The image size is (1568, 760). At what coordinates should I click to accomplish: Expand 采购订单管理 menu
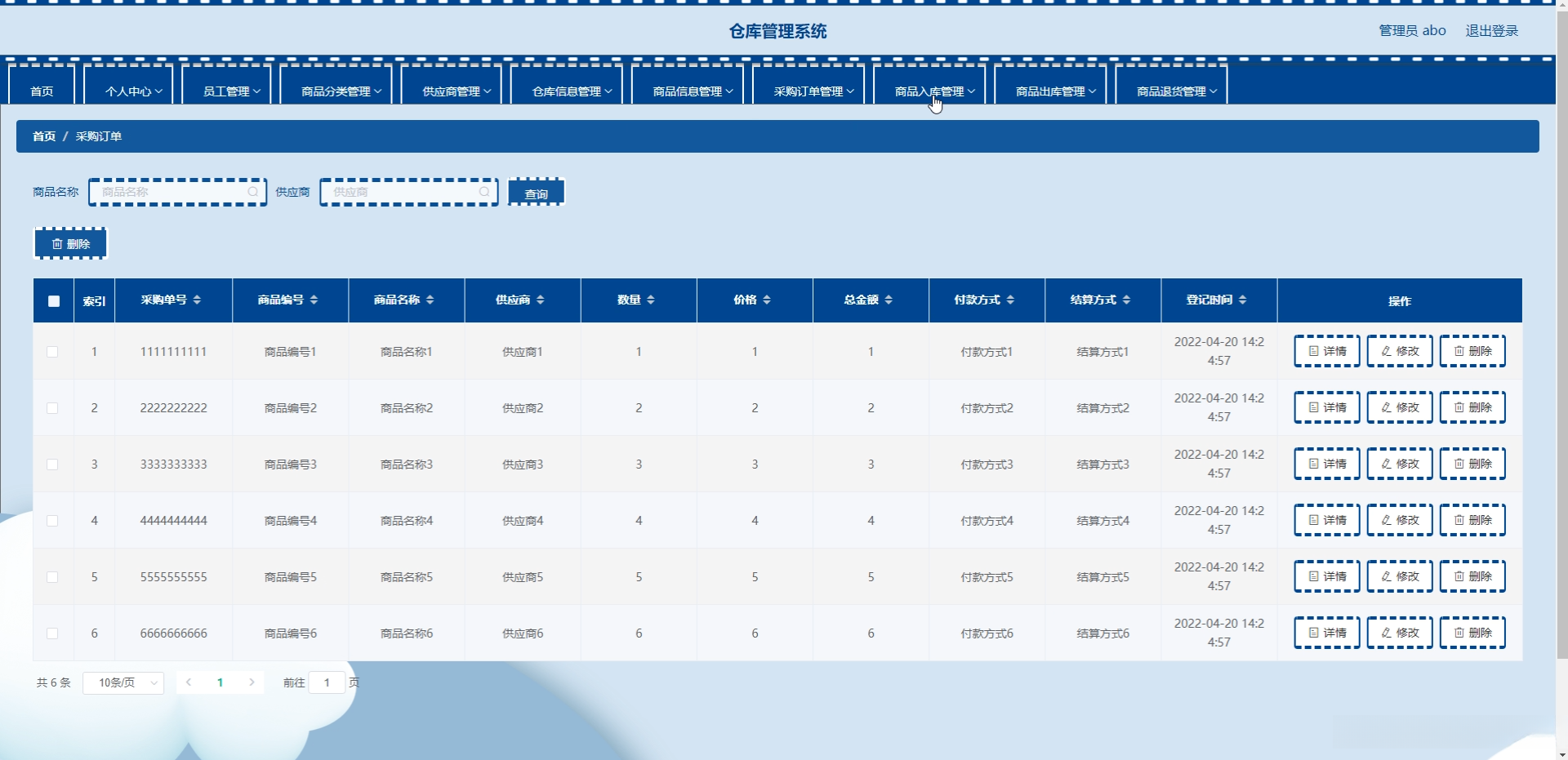pos(808,86)
